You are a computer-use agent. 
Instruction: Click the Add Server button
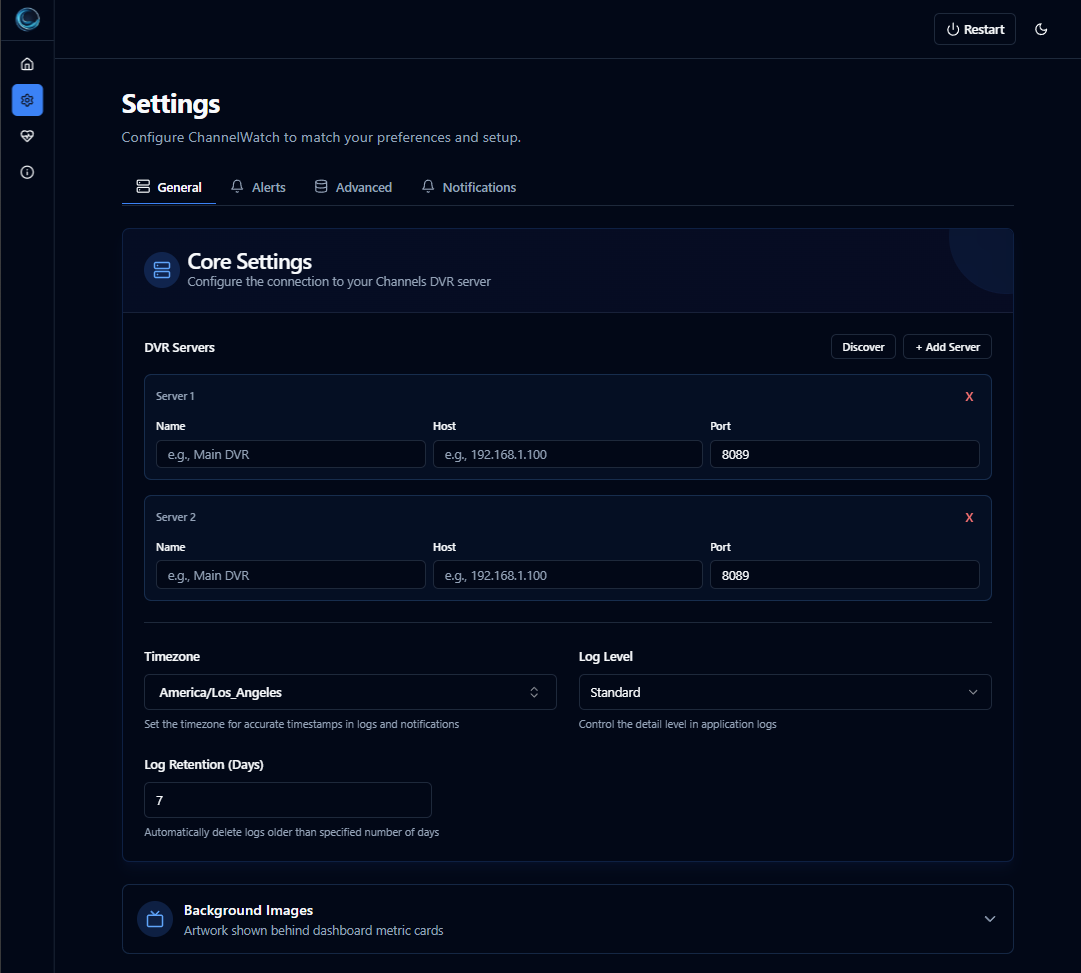(x=947, y=347)
